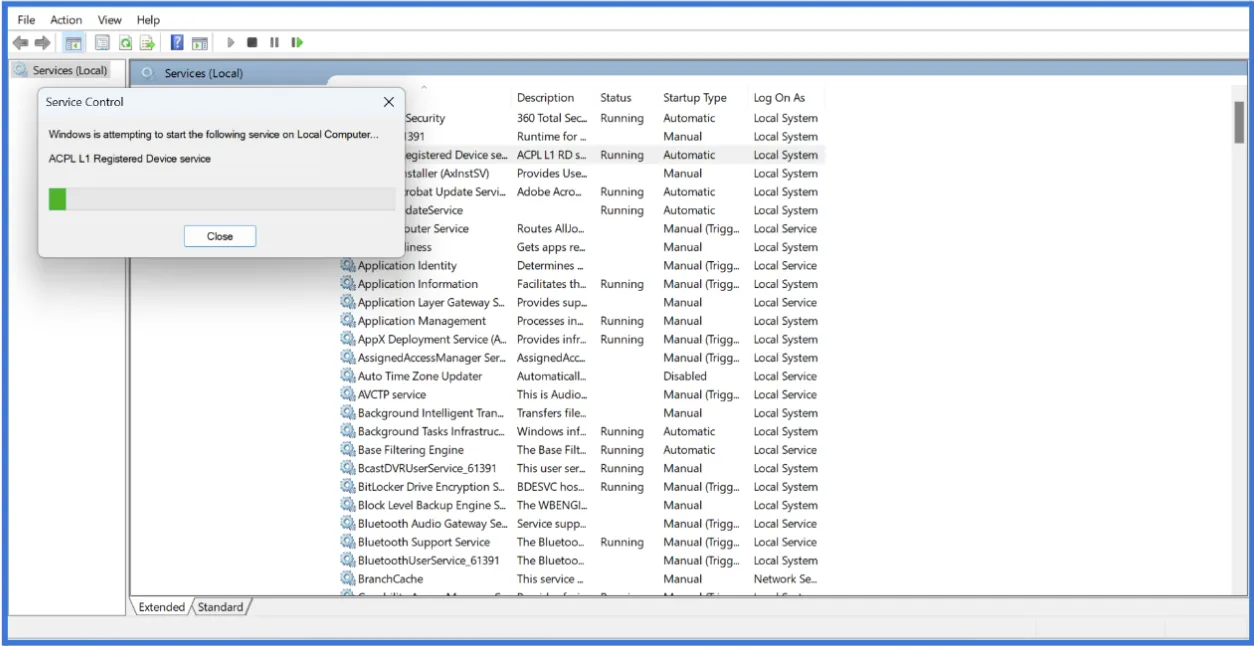The image size is (1254, 646).
Task: Click the Pause Service toolbar icon
Action: pyautogui.click(x=274, y=43)
